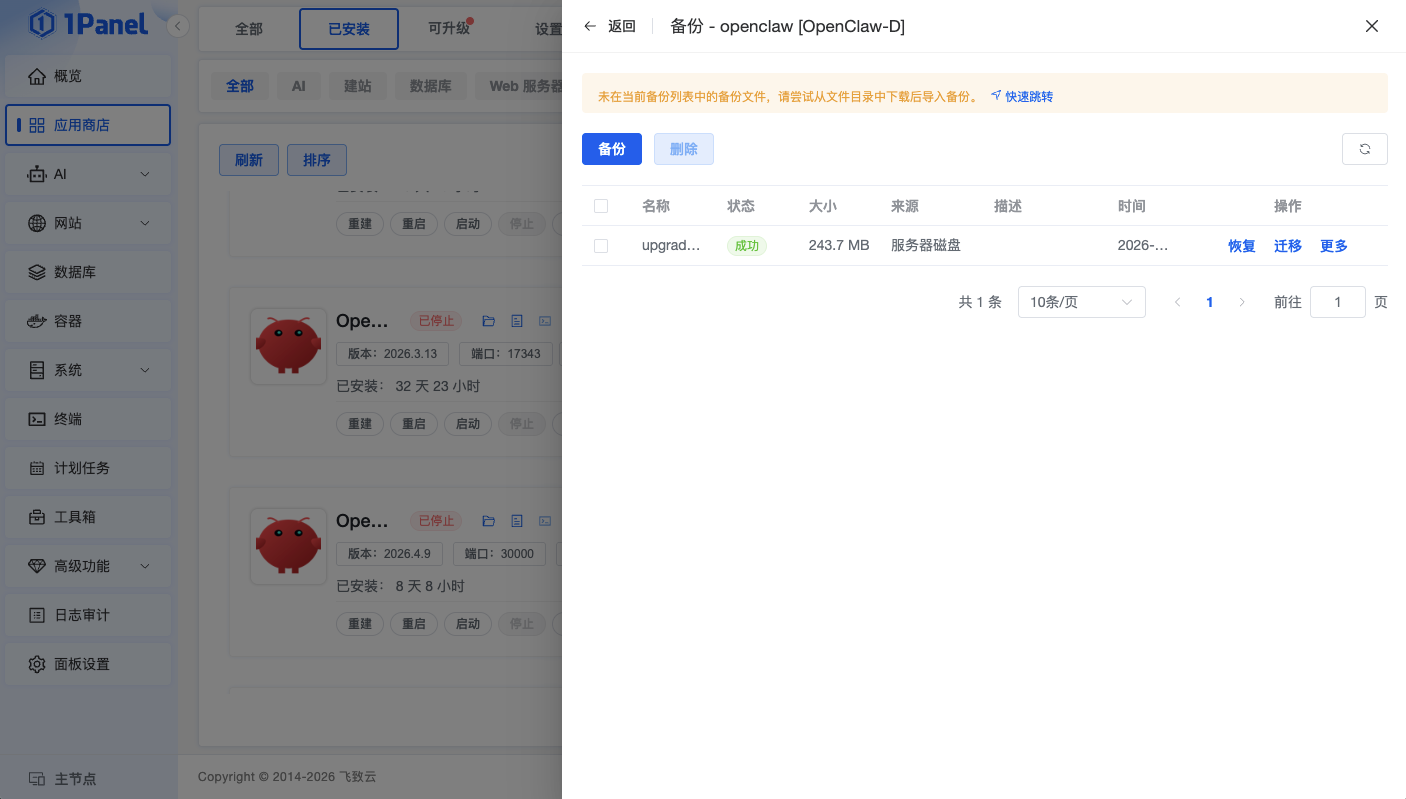This screenshot has height=799, width=1406.
Task: Switch to the 可升级 upgradable tab
Action: [449, 29]
